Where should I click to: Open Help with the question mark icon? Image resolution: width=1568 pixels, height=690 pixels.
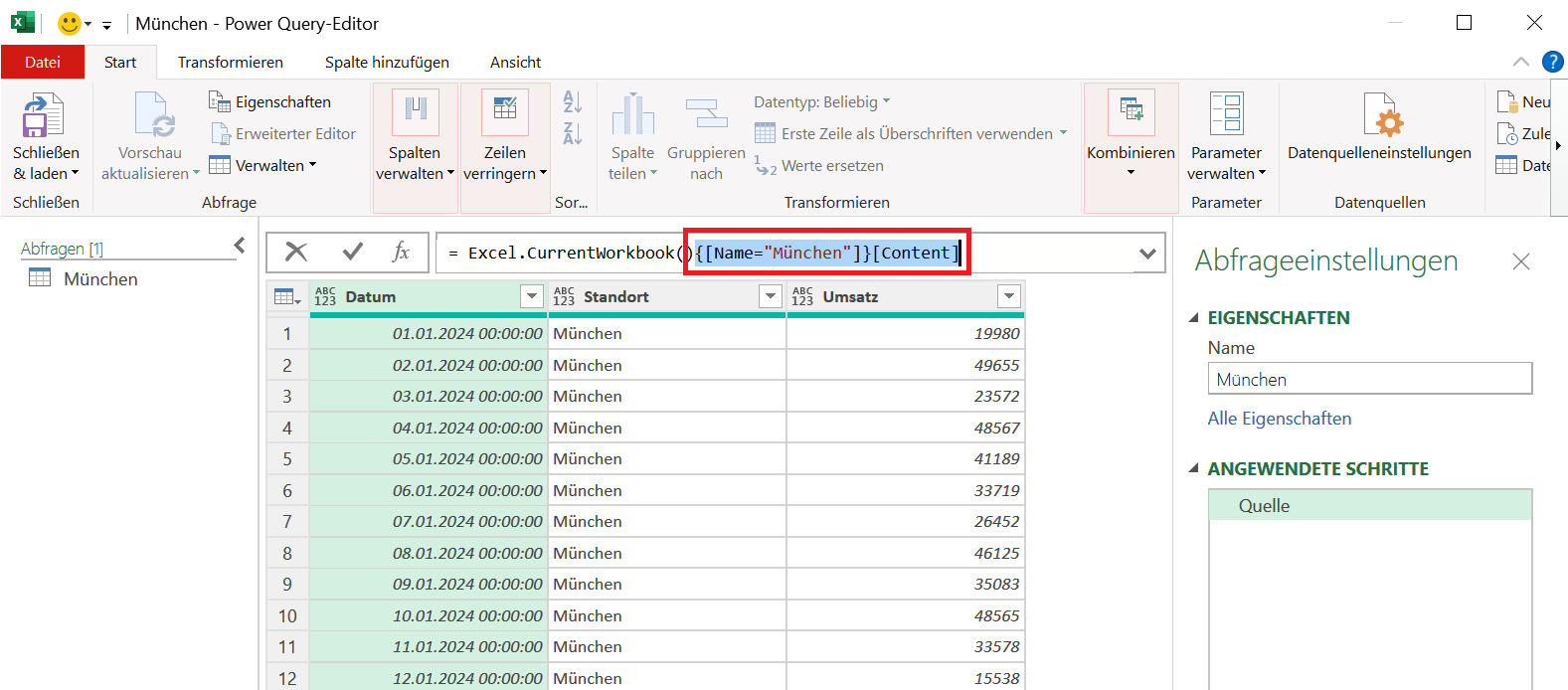pos(1552,62)
